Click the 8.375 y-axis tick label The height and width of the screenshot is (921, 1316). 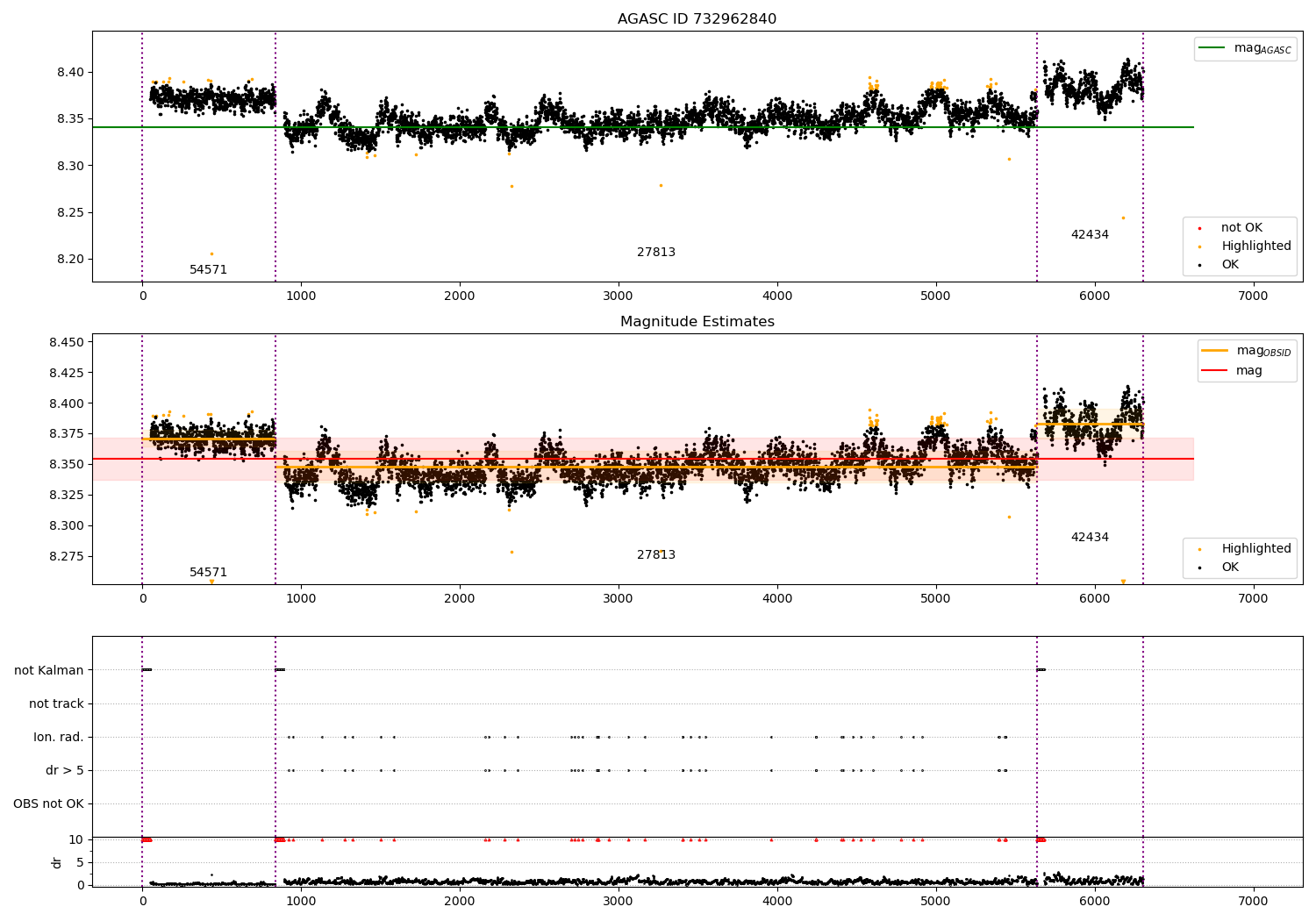pos(67,434)
